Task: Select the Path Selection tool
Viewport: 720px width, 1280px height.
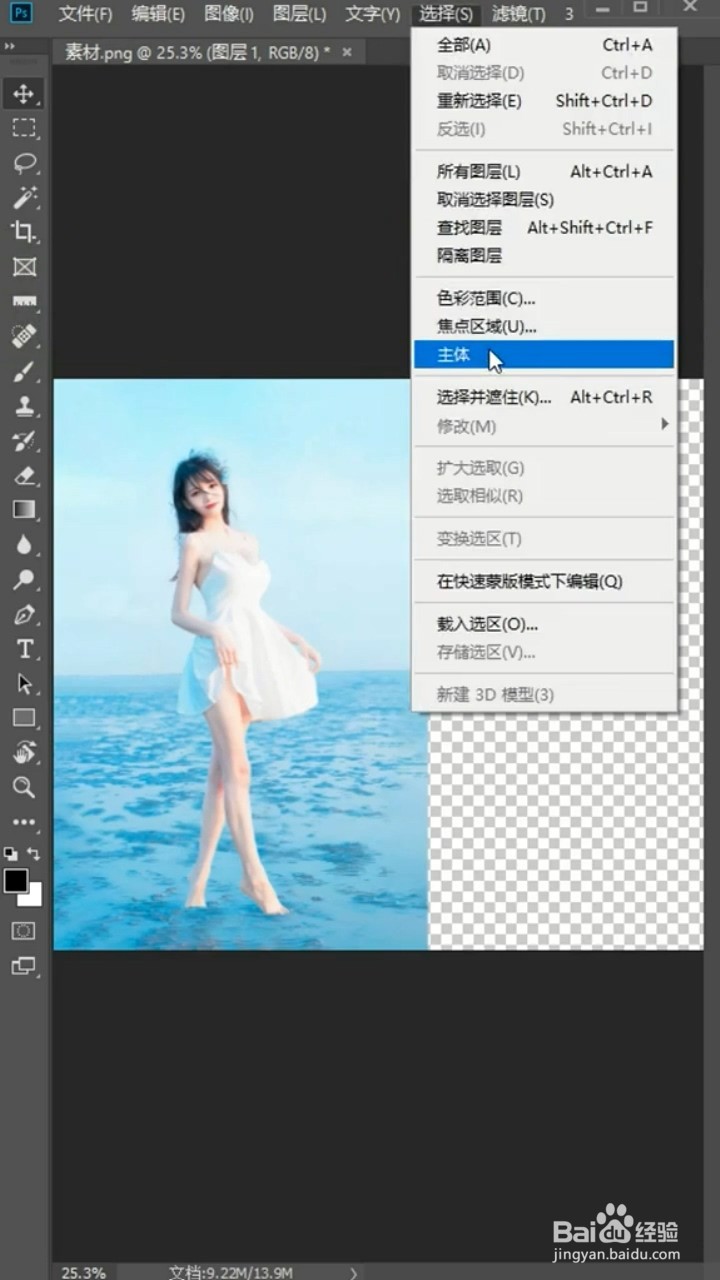Action: 24,683
